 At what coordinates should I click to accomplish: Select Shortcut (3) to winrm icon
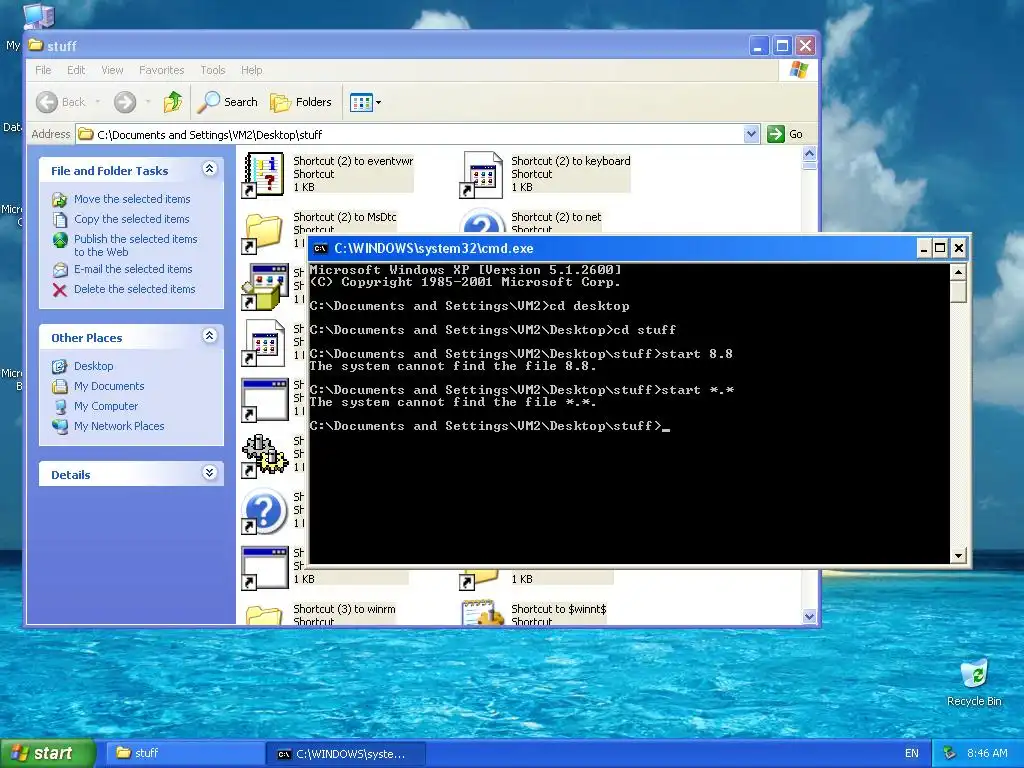click(x=263, y=616)
